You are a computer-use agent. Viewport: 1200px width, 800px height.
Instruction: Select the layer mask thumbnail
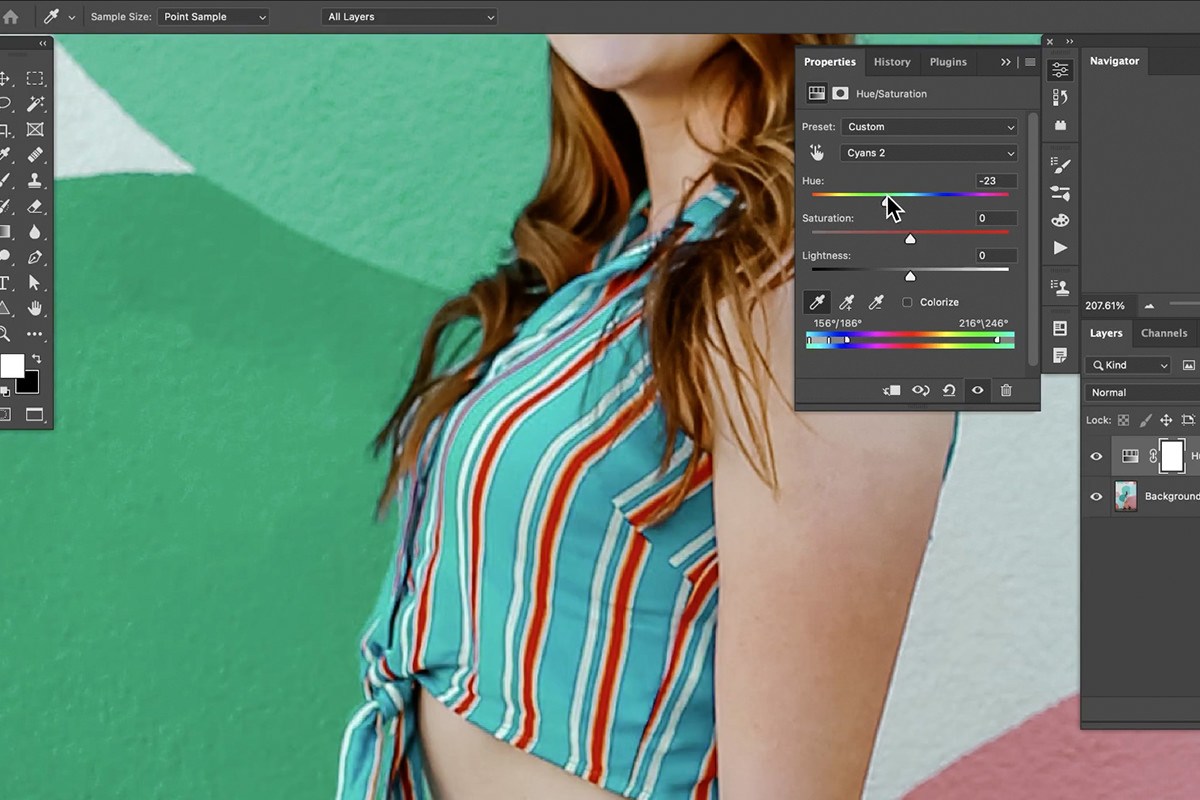click(1172, 456)
